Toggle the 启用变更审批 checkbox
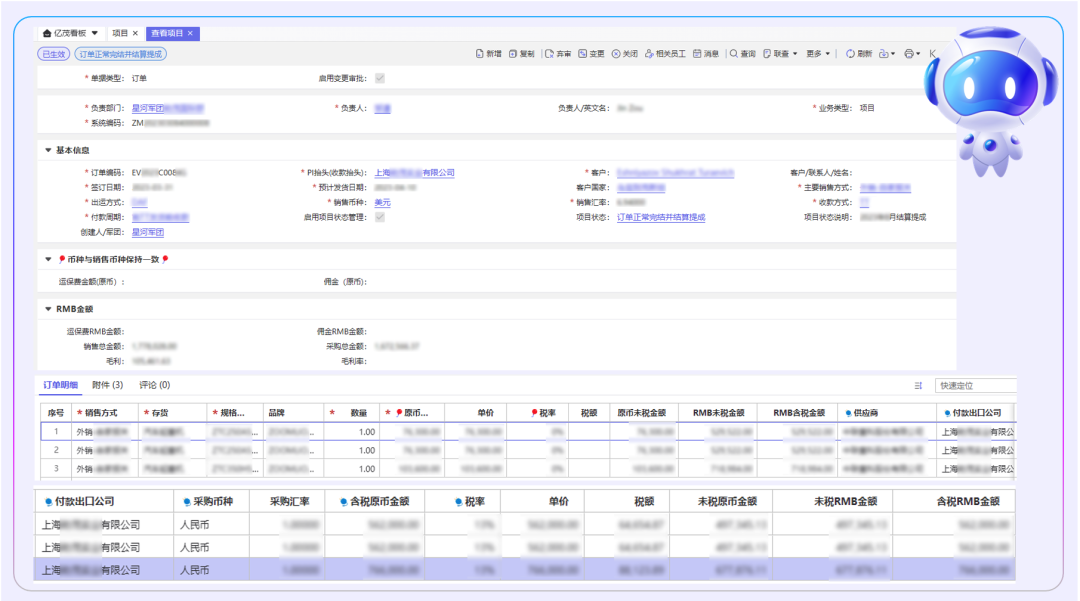Screen dimensions: 1080x601 click(380, 78)
